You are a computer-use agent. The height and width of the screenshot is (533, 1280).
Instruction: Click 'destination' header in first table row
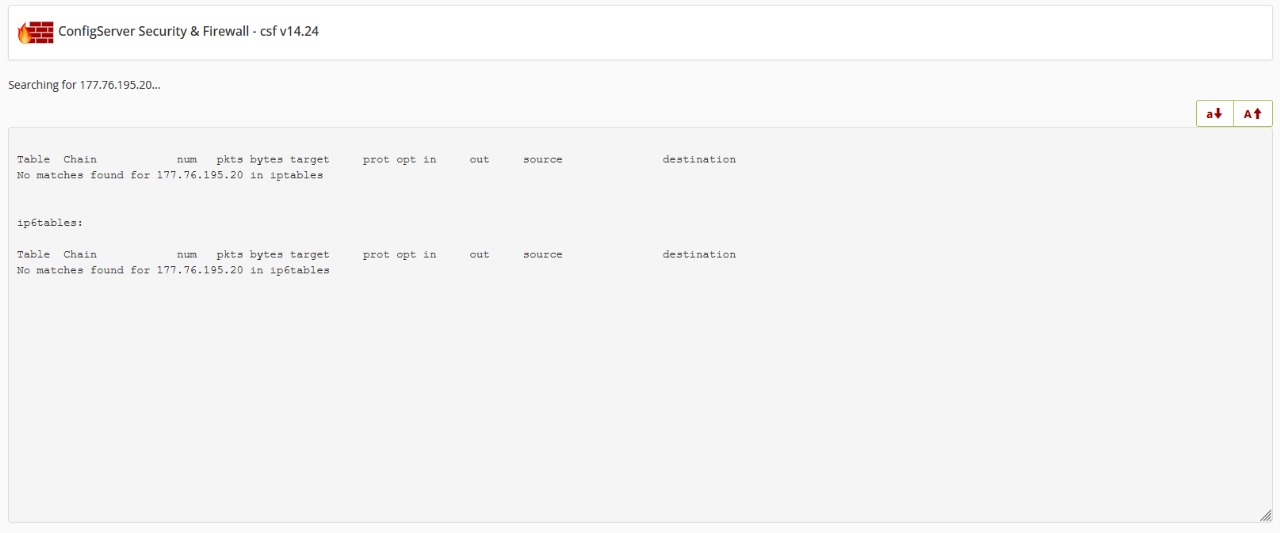(x=698, y=159)
